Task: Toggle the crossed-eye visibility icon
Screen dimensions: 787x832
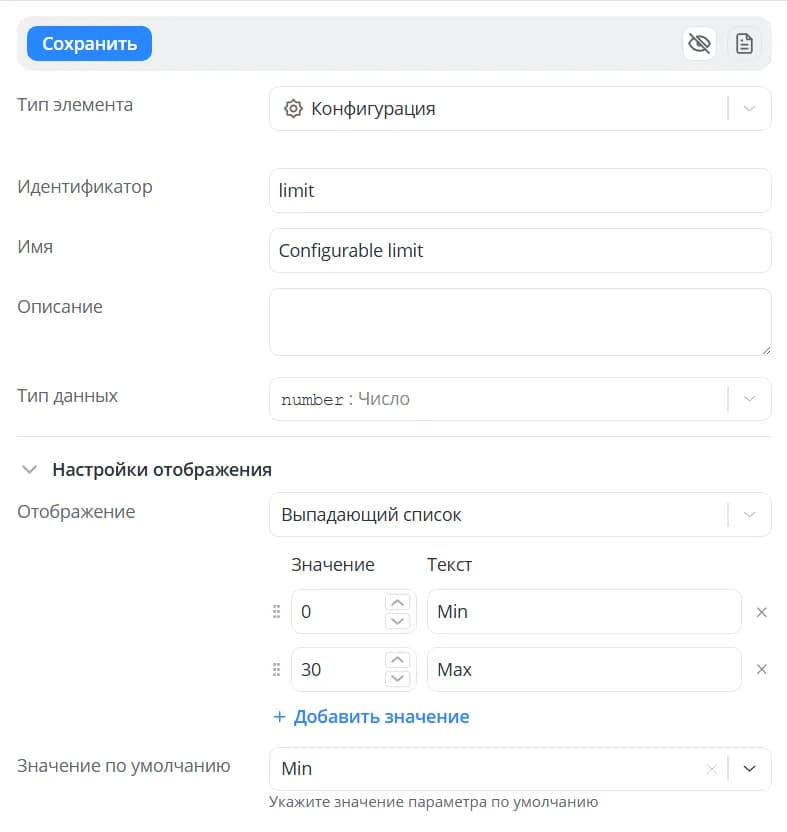Action: (699, 44)
